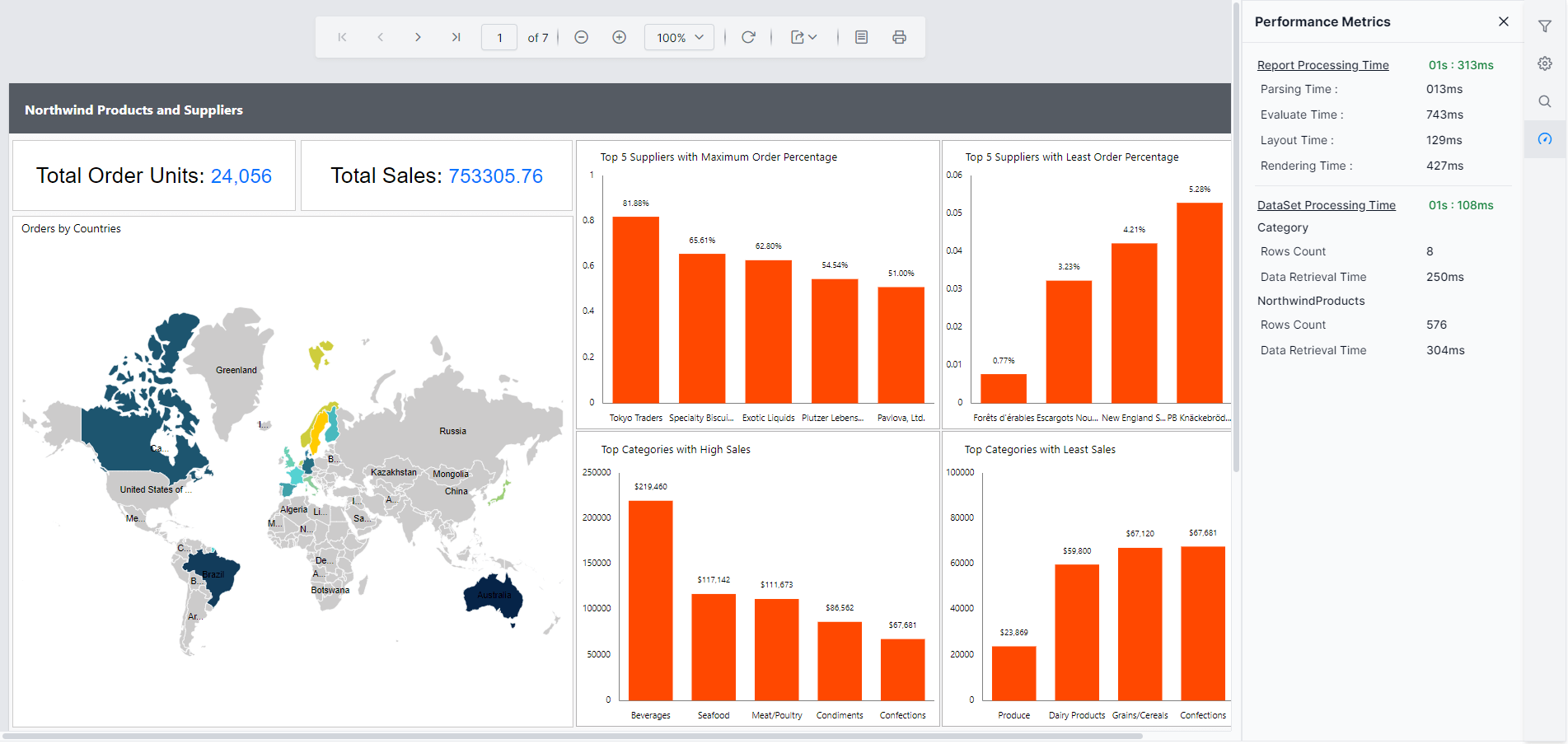This screenshot has height=744, width=1568.
Task: Click the Total Sales value 753305.76
Action: 495,175
